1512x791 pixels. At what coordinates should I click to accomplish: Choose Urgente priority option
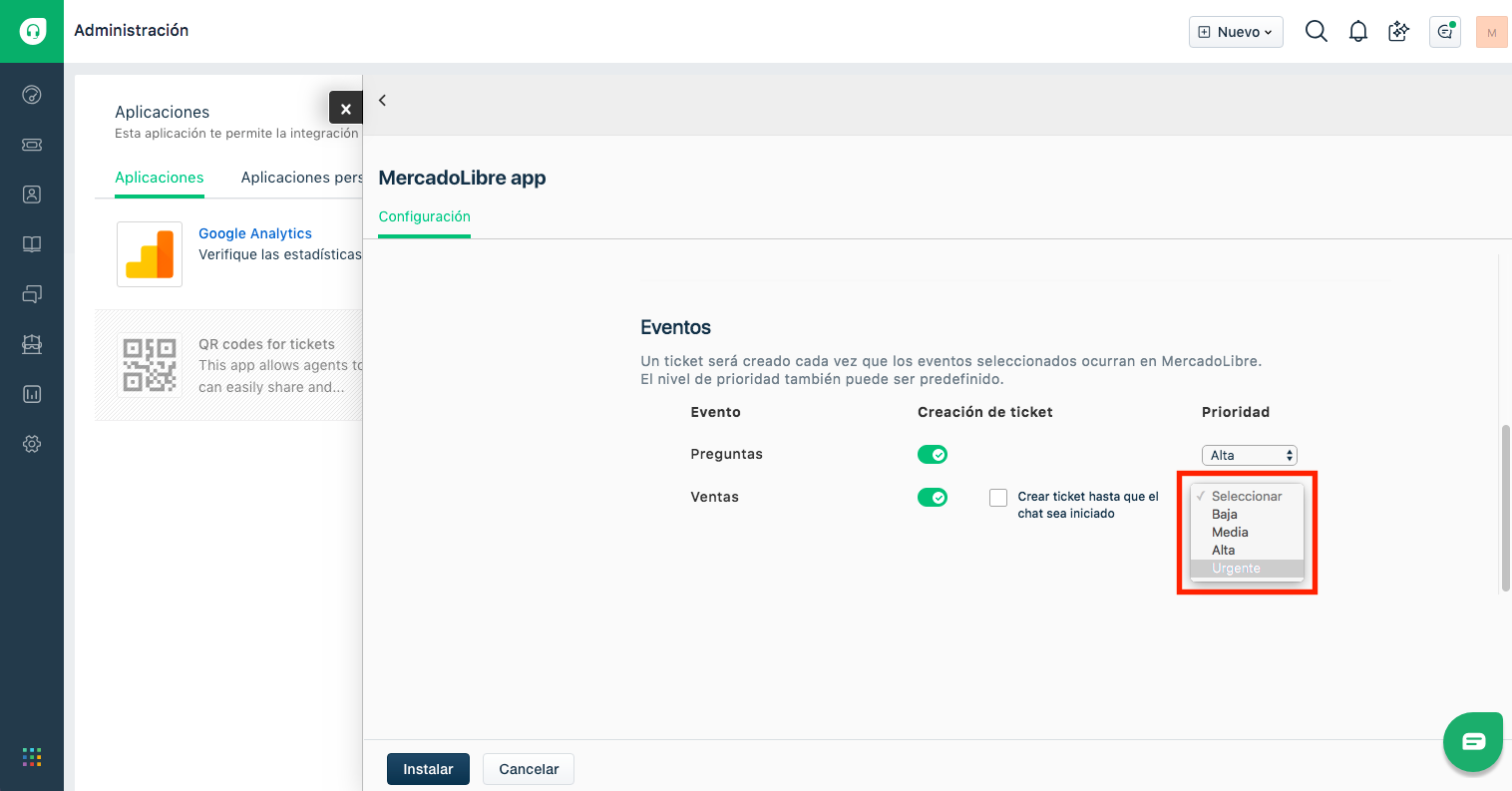pyautogui.click(x=1248, y=569)
